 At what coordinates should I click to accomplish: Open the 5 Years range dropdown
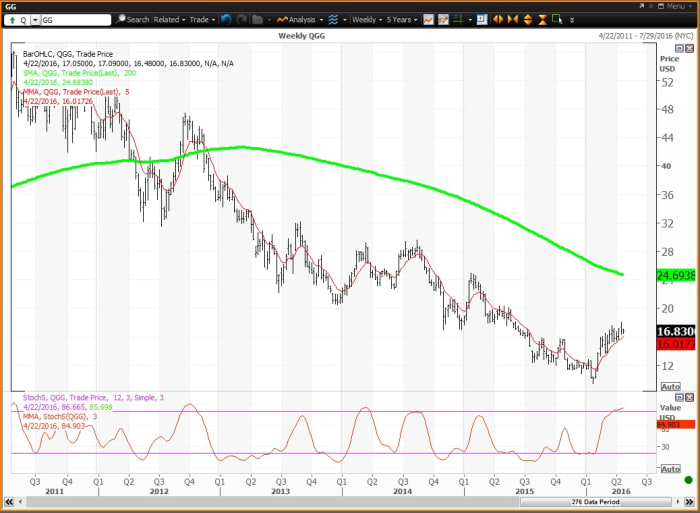pos(400,19)
